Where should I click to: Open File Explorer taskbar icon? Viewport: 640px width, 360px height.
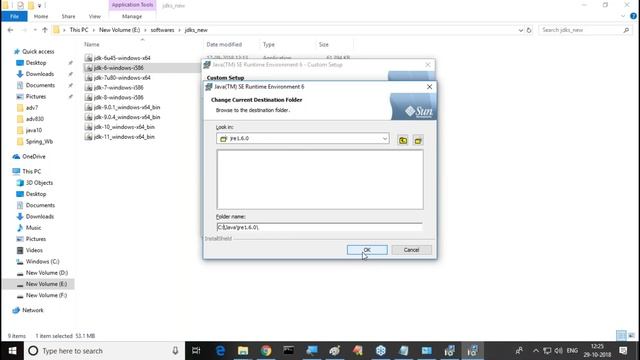[x=243, y=351]
